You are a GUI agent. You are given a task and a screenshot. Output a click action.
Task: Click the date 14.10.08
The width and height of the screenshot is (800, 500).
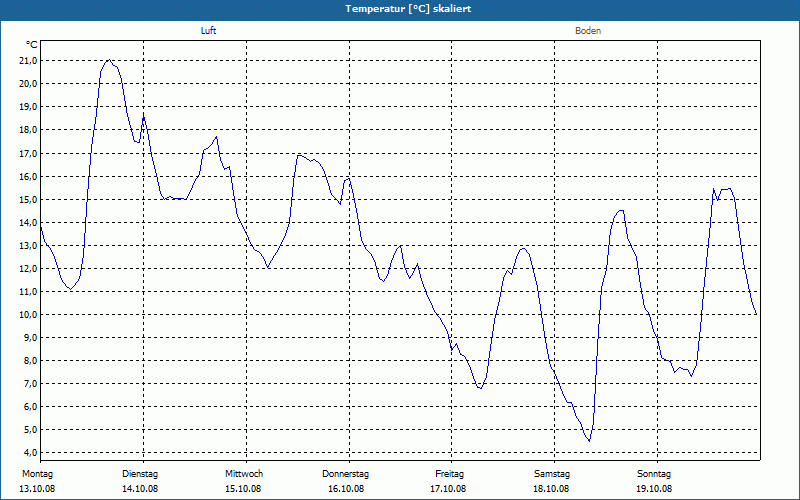pyautogui.click(x=140, y=489)
